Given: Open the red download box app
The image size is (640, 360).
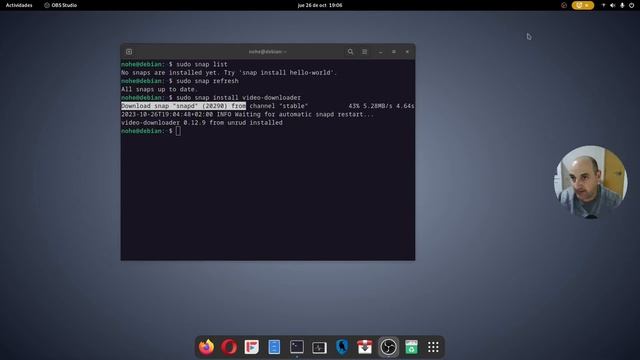Looking at the screenshot, I should tap(364, 347).
